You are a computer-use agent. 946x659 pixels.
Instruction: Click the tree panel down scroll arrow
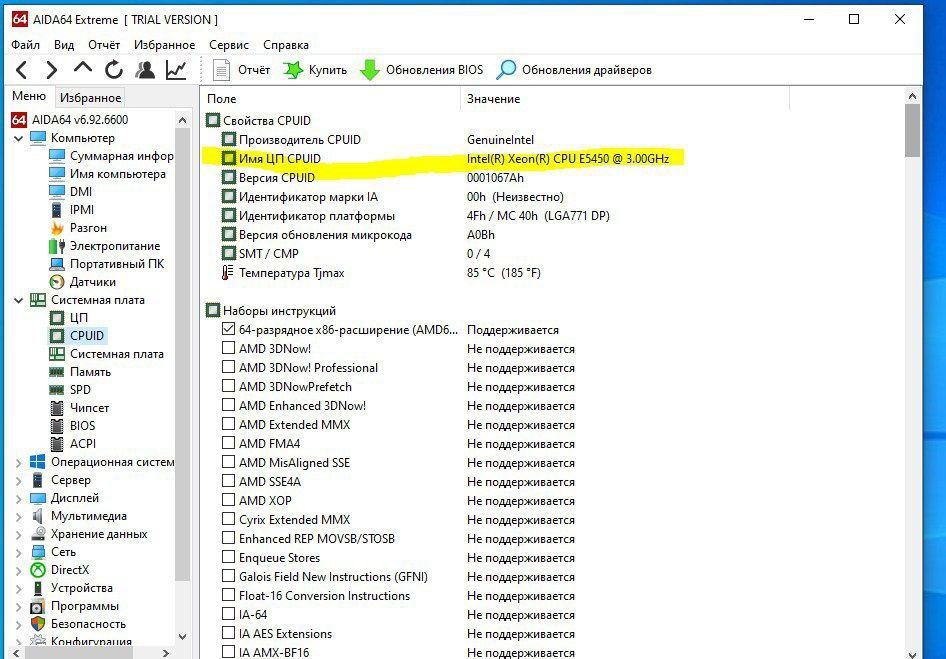point(183,637)
